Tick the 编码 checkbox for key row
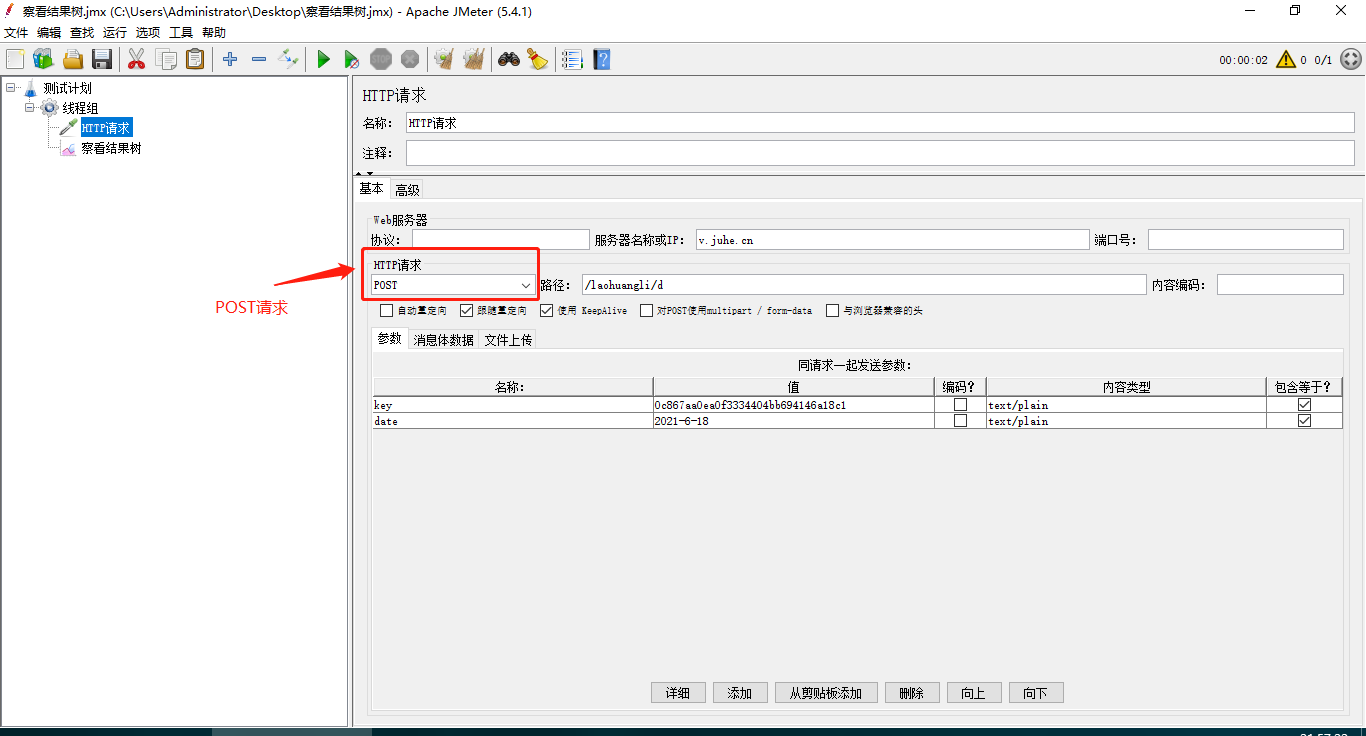 click(x=961, y=405)
